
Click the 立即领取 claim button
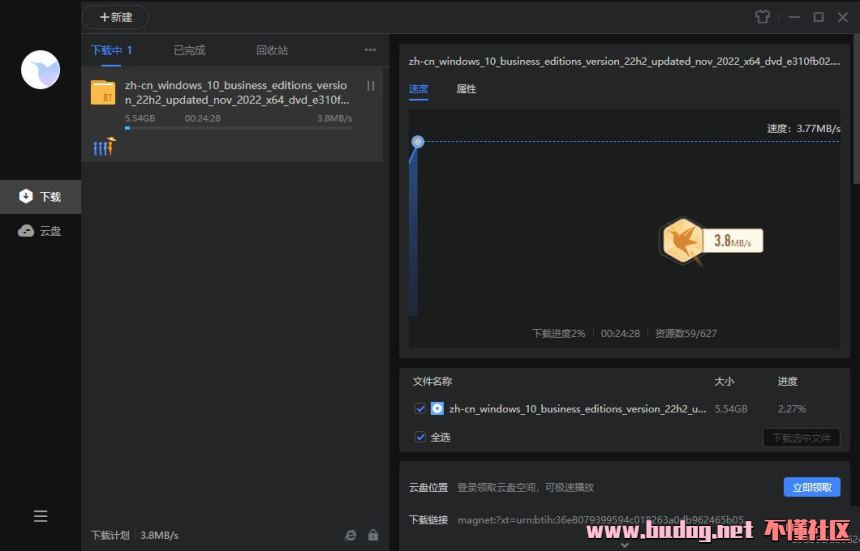click(812, 487)
